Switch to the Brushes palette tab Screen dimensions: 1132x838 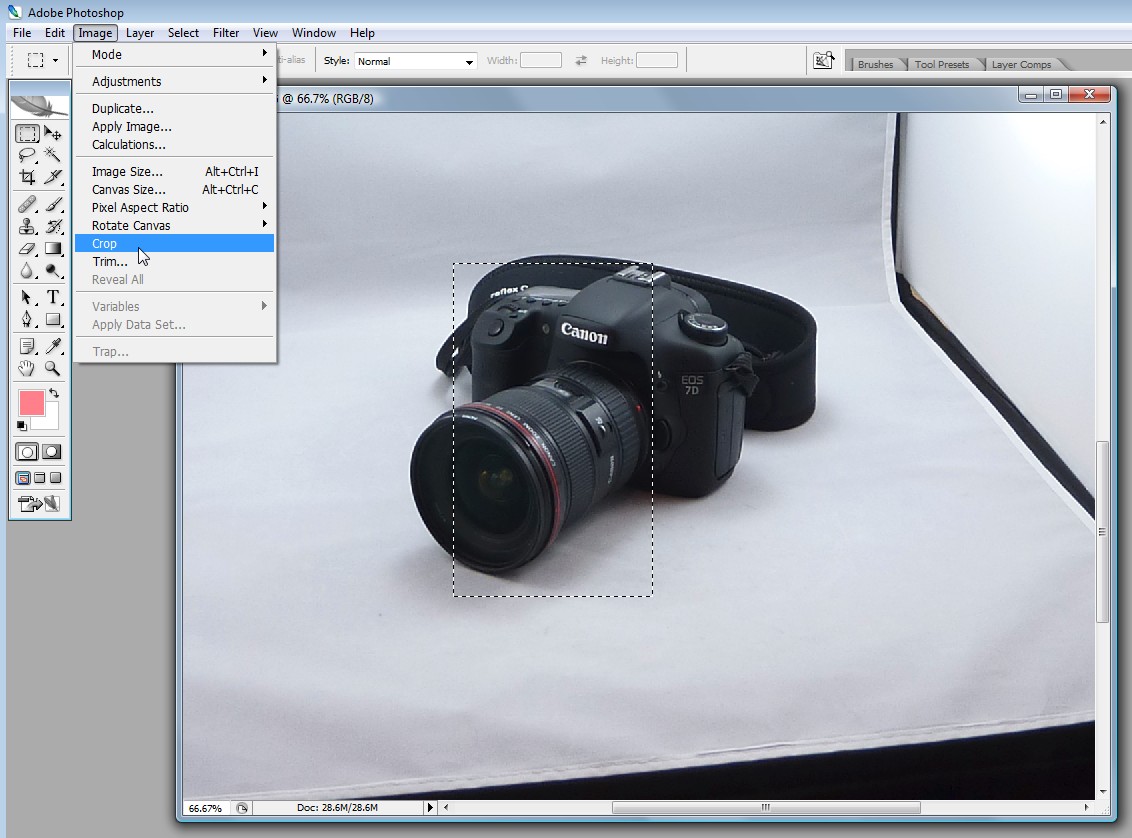tap(875, 64)
